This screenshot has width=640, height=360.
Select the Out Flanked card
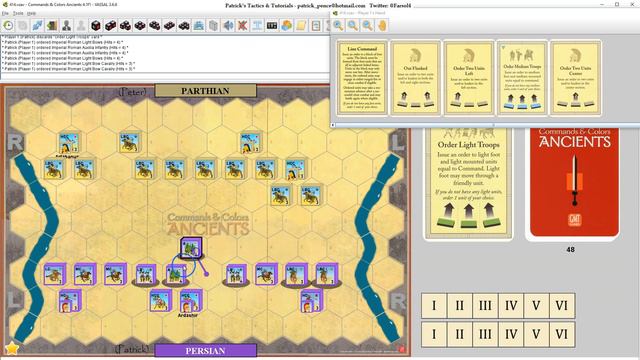(x=416, y=78)
